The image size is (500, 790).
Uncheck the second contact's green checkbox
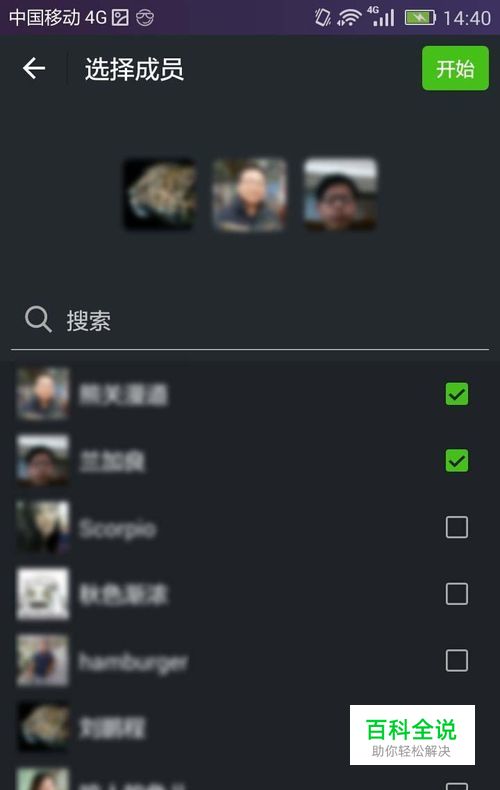457,460
